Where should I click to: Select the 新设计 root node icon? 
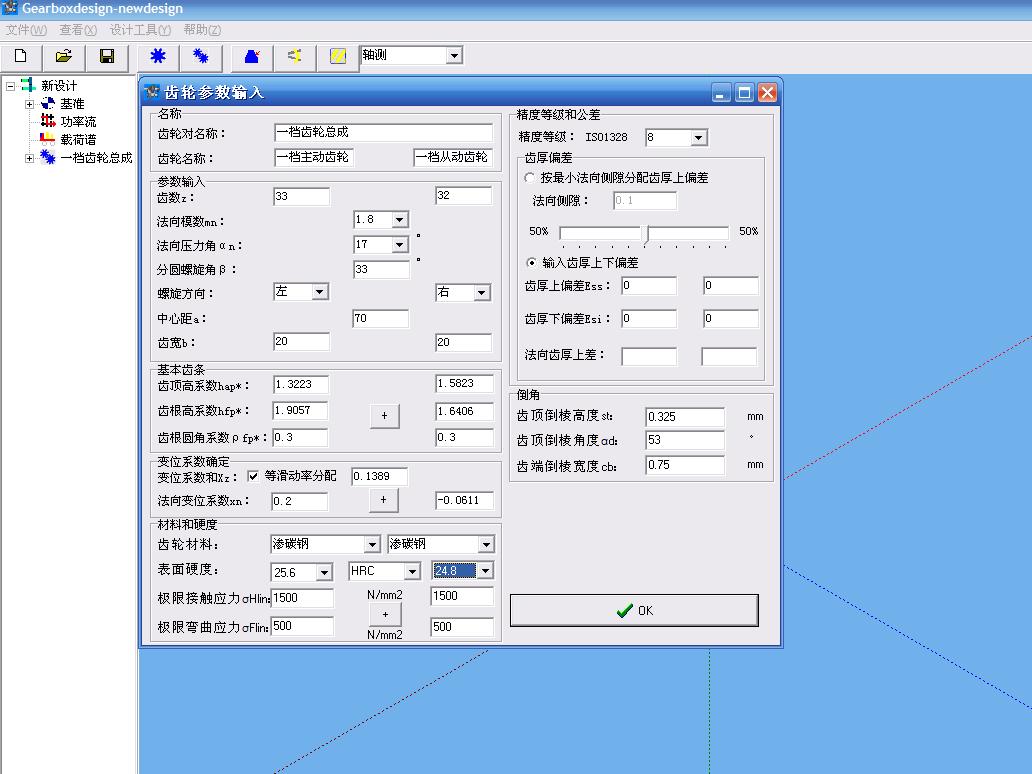coord(28,85)
